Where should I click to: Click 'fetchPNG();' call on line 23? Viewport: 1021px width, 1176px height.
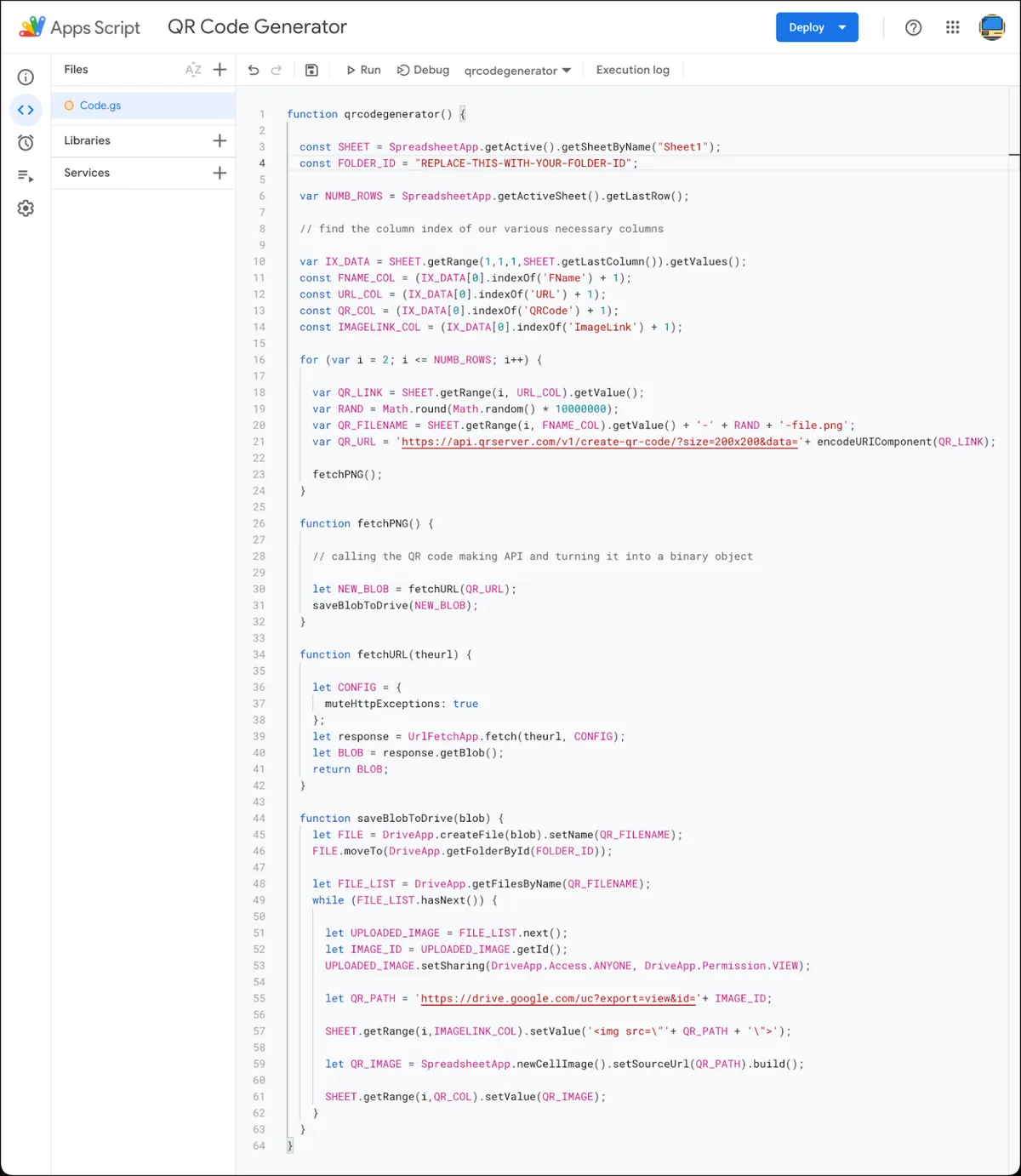[x=347, y=475]
